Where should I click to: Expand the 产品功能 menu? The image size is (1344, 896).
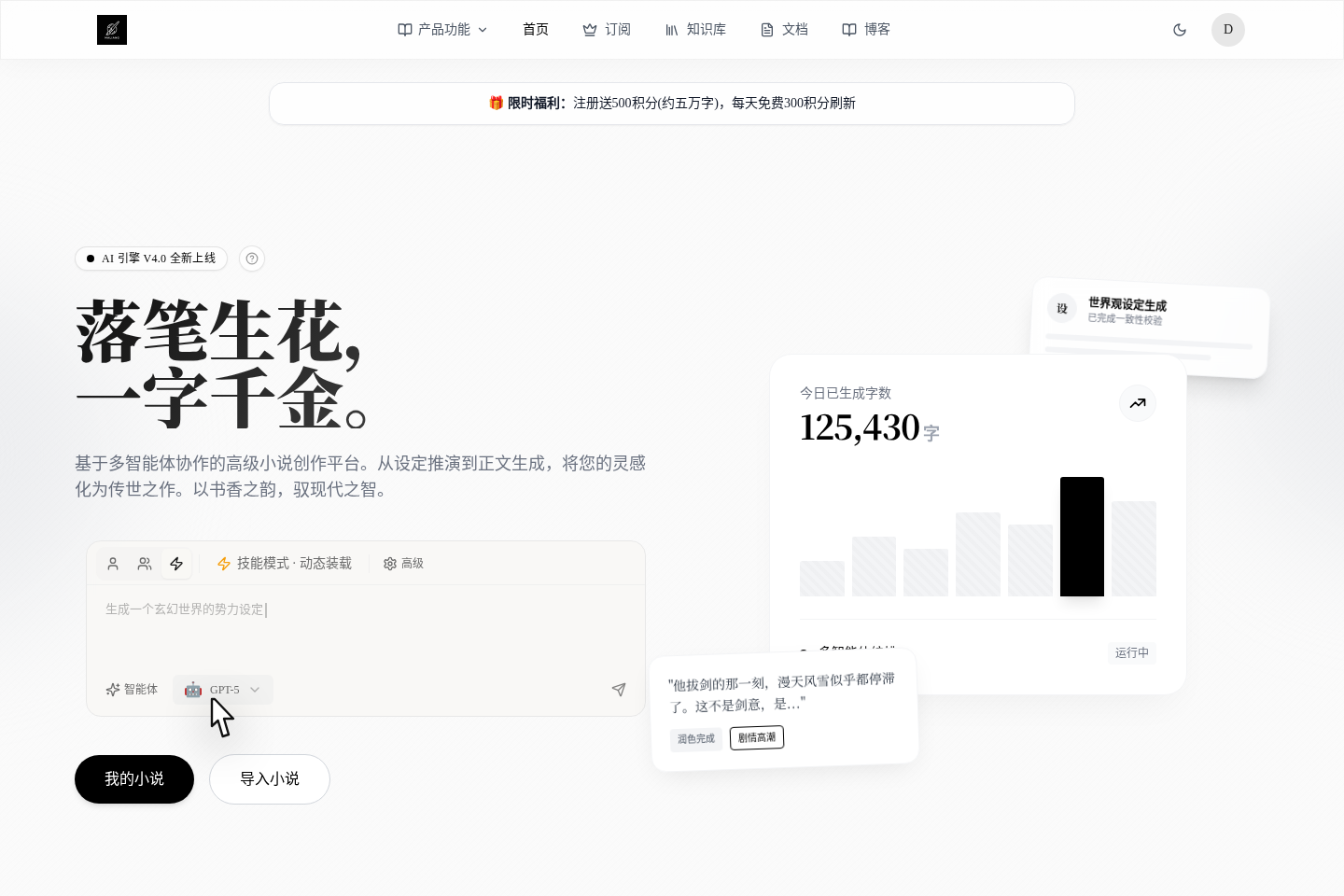coord(441,29)
